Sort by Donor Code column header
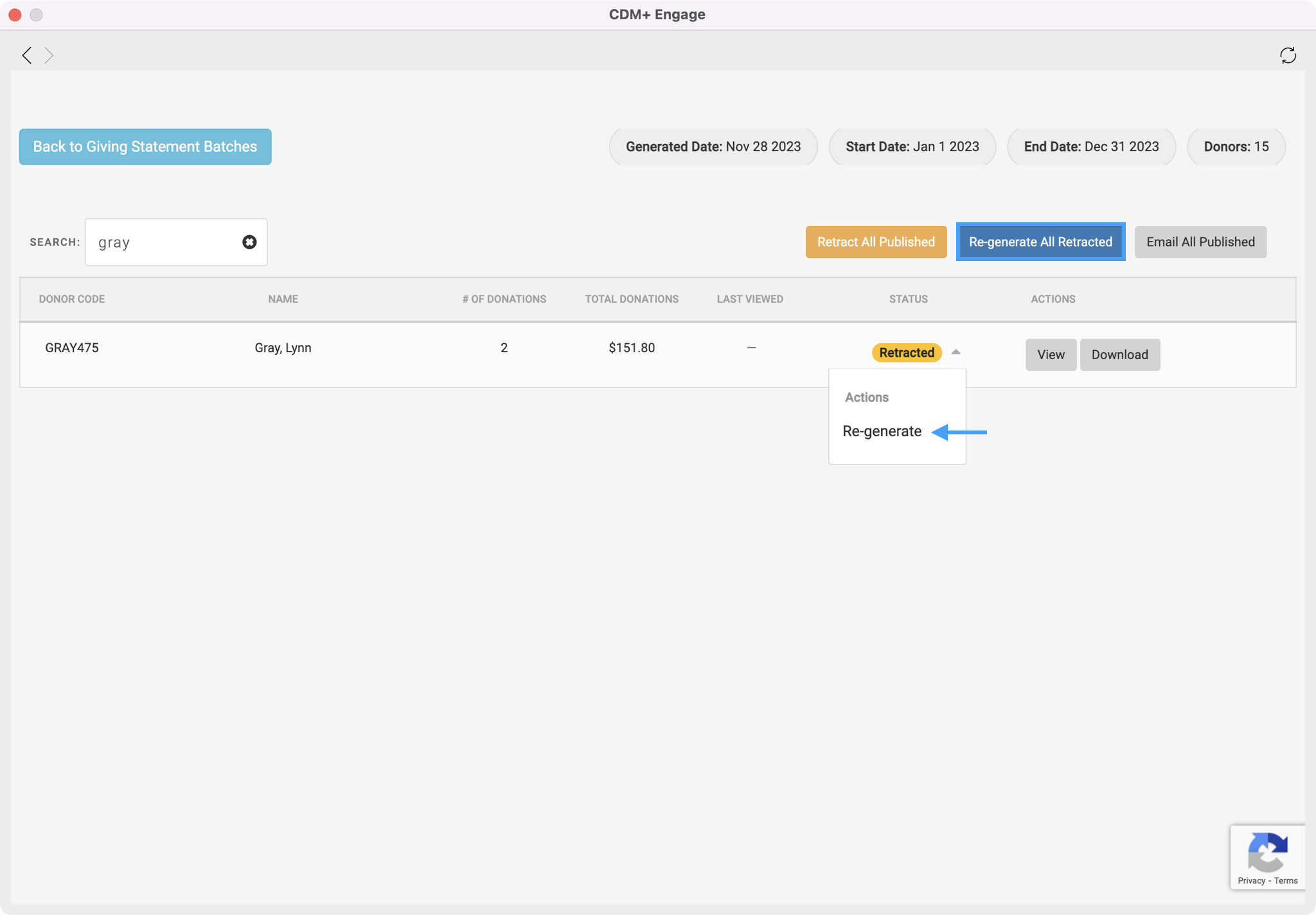The width and height of the screenshot is (1316, 915). pos(72,299)
